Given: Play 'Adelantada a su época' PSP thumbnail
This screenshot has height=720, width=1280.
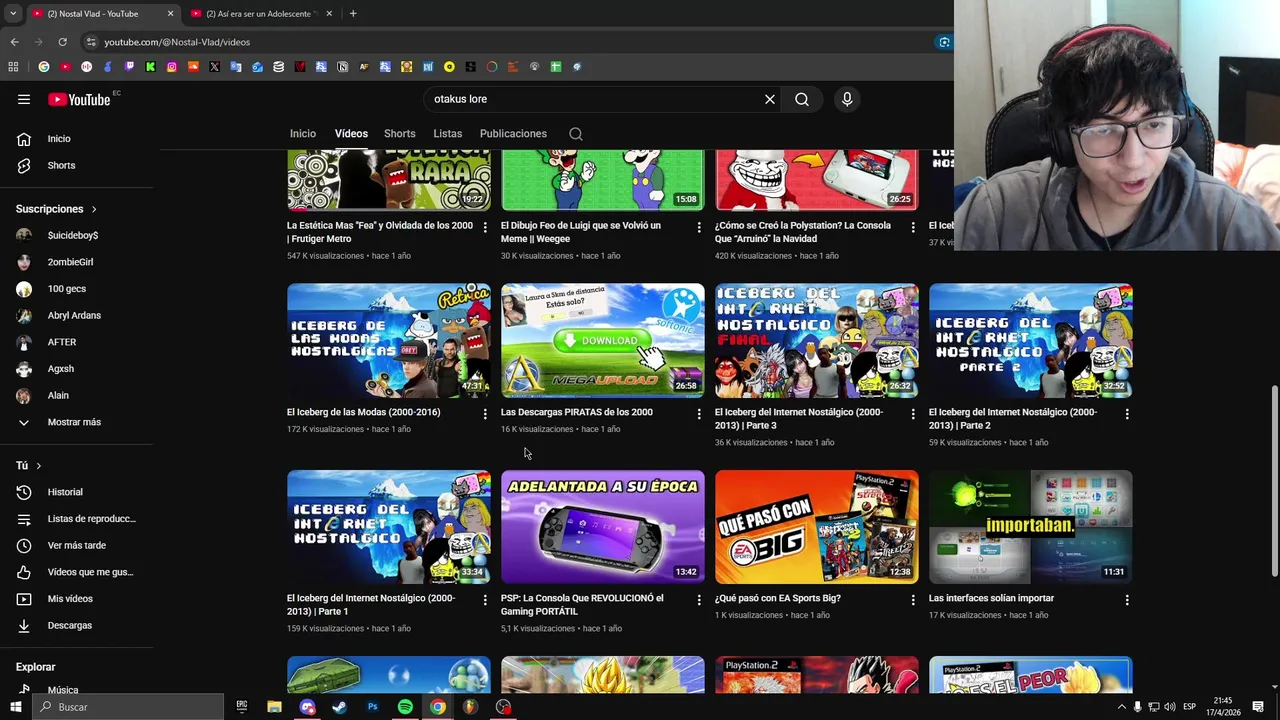Looking at the screenshot, I should pyautogui.click(x=603, y=527).
